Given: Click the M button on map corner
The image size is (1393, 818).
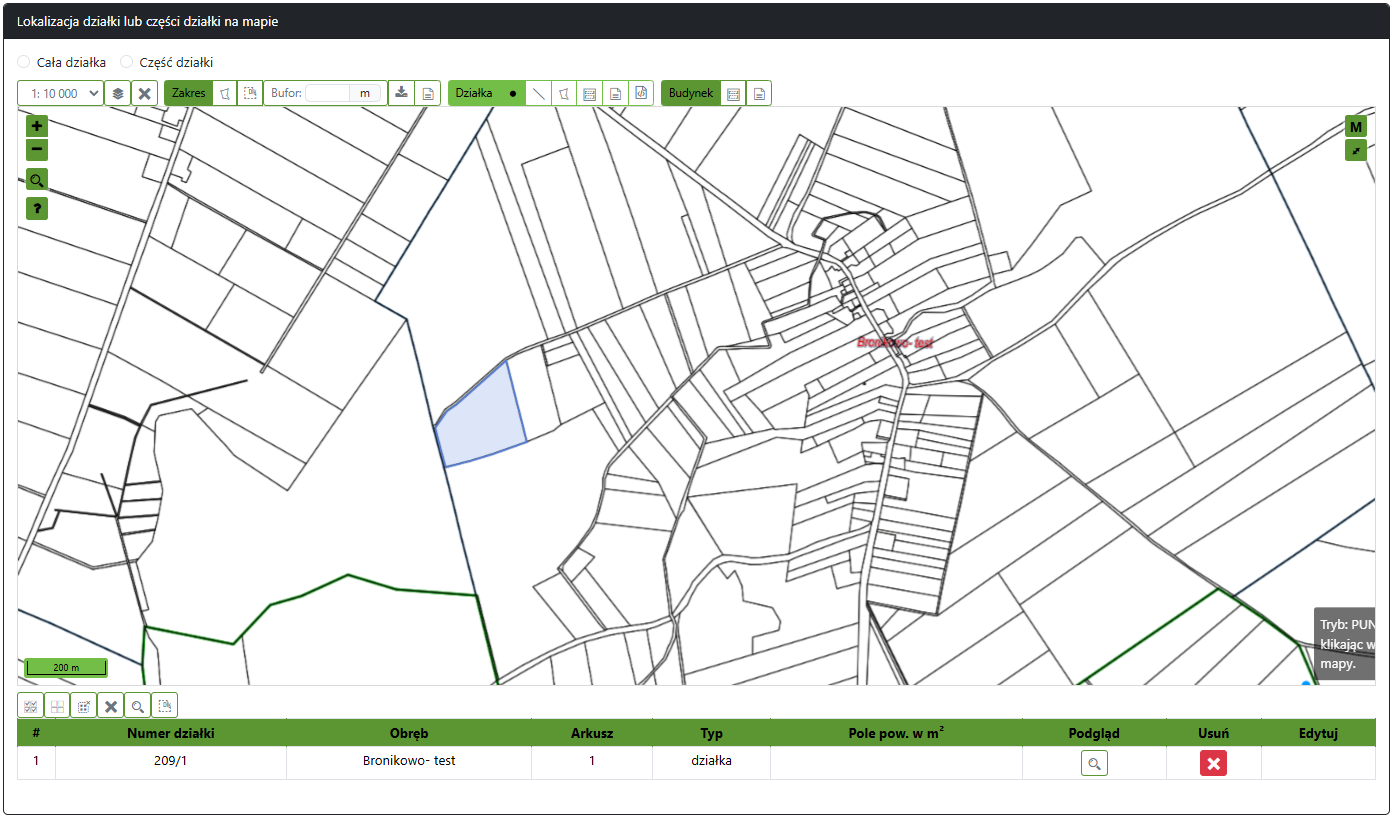Looking at the screenshot, I should click(1355, 127).
